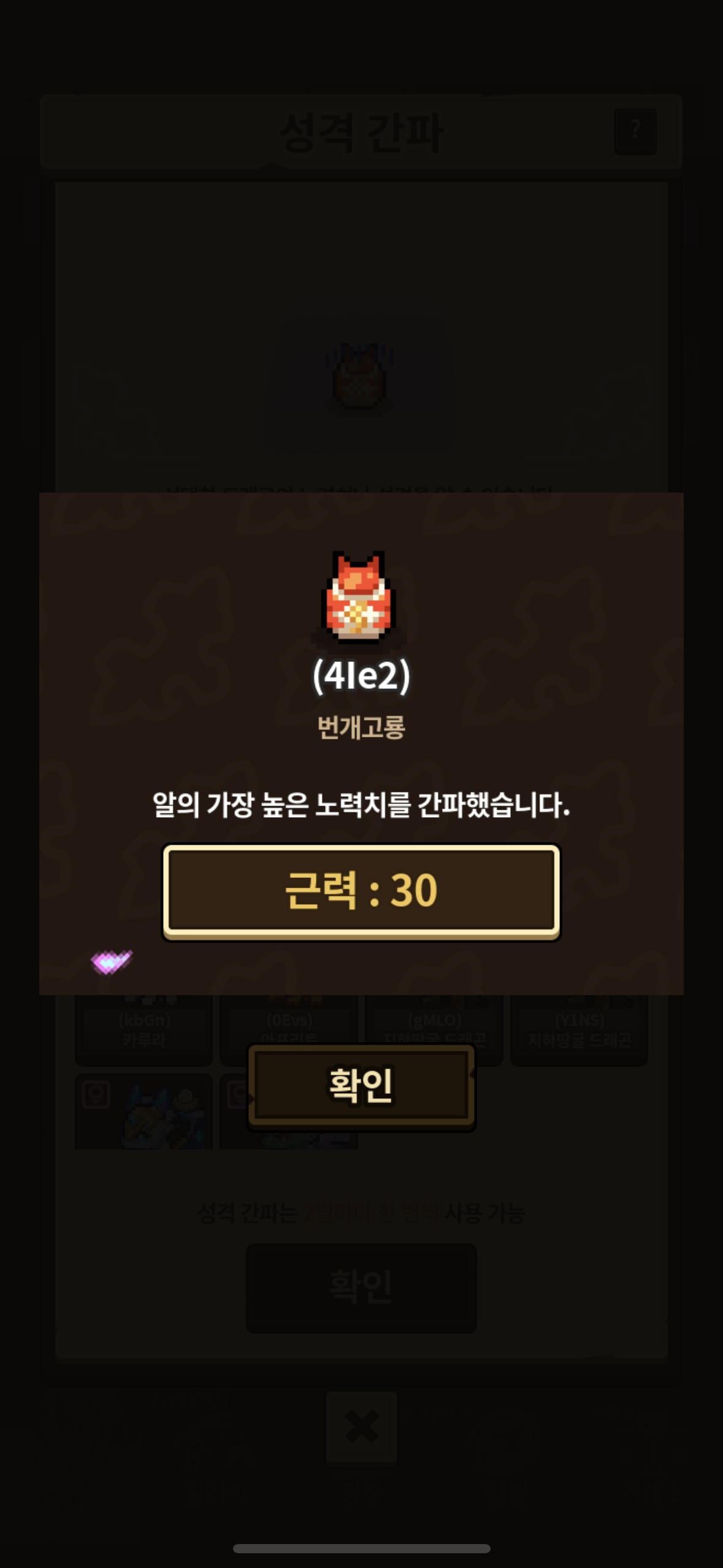Tap the (4Ie2) egg name label
Screen dimensions: 723x1568
point(361,675)
